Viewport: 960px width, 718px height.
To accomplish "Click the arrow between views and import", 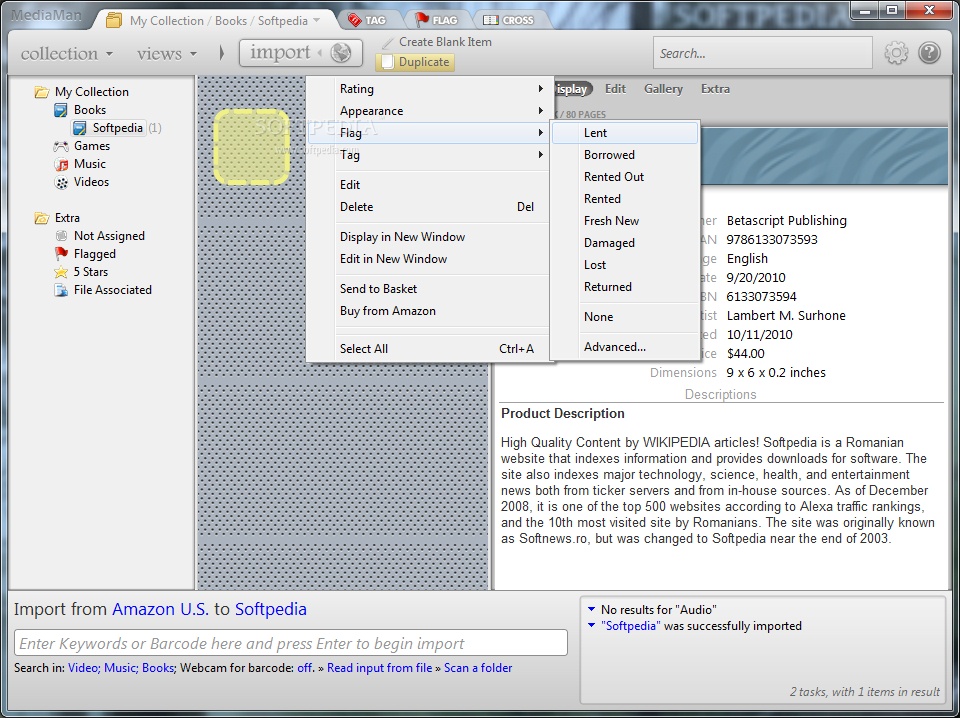I will click(222, 53).
